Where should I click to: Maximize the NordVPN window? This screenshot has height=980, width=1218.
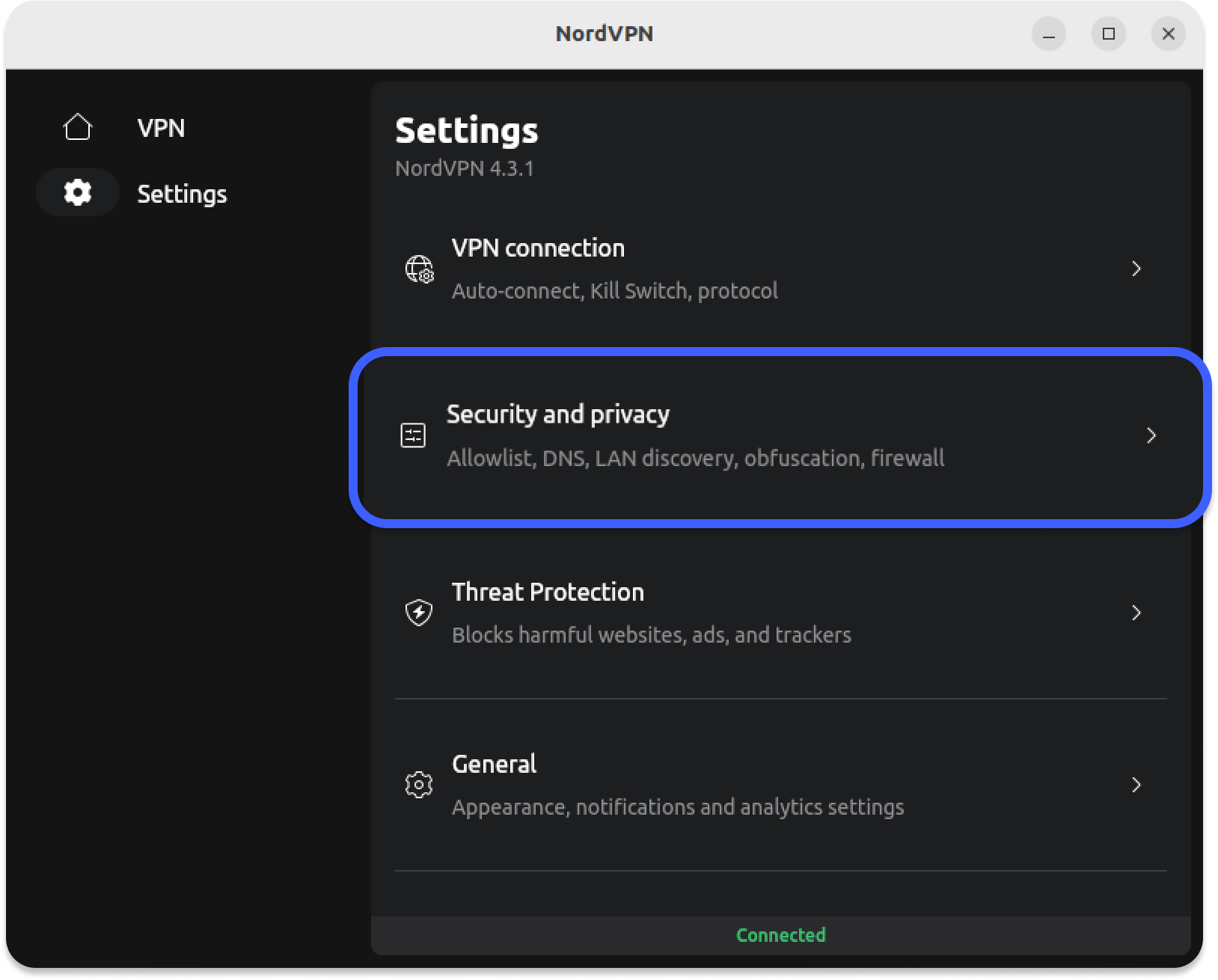click(x=1109, y=34)
